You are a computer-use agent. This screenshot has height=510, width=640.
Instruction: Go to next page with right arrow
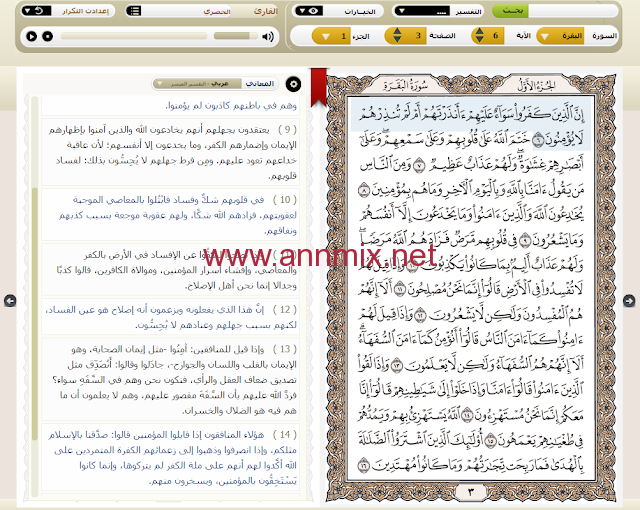click(x=629, y=301)
